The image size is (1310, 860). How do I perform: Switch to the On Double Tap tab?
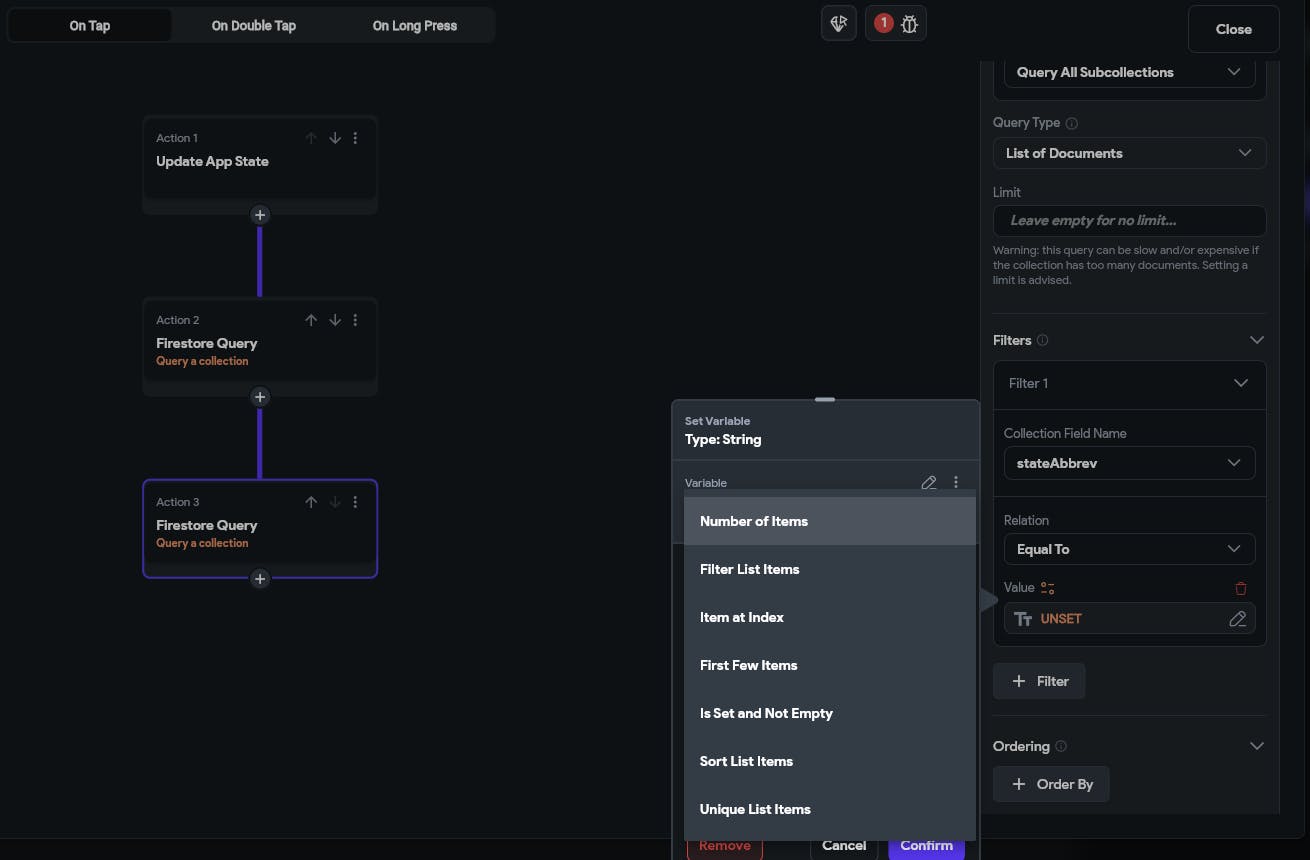click(x=254, y=26)
